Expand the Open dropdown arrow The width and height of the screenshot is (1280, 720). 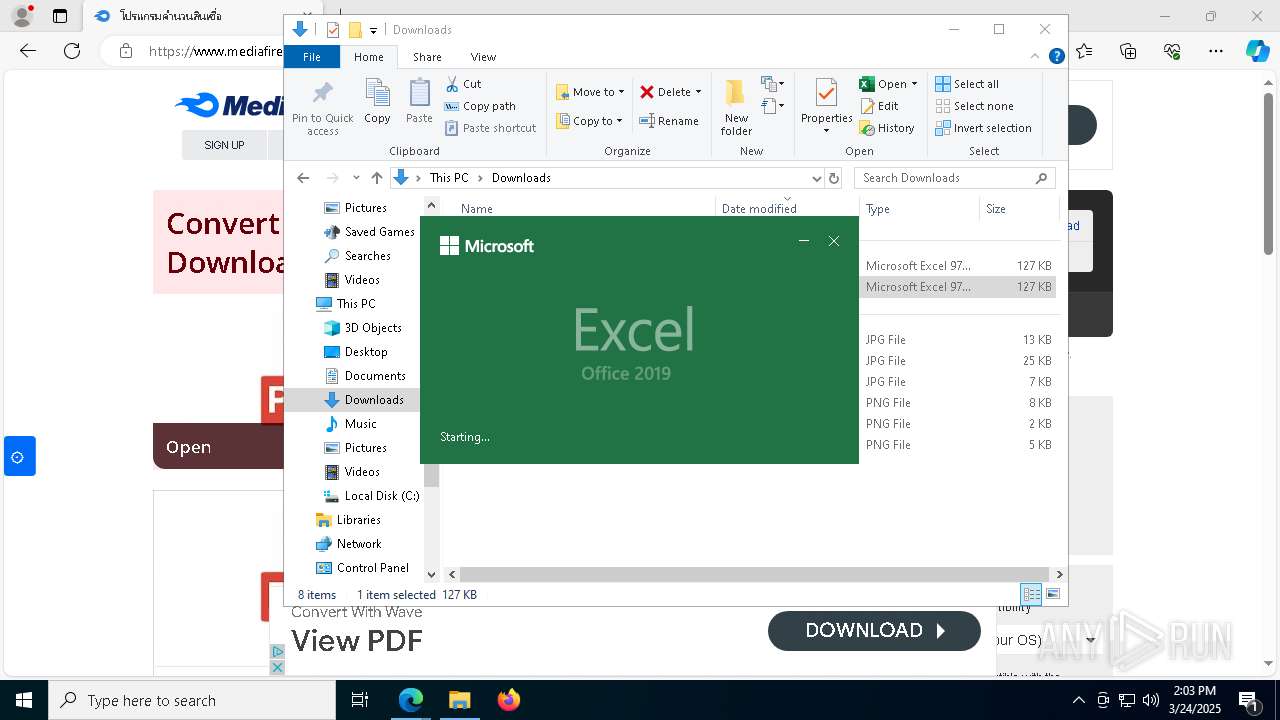coord(914,84)
